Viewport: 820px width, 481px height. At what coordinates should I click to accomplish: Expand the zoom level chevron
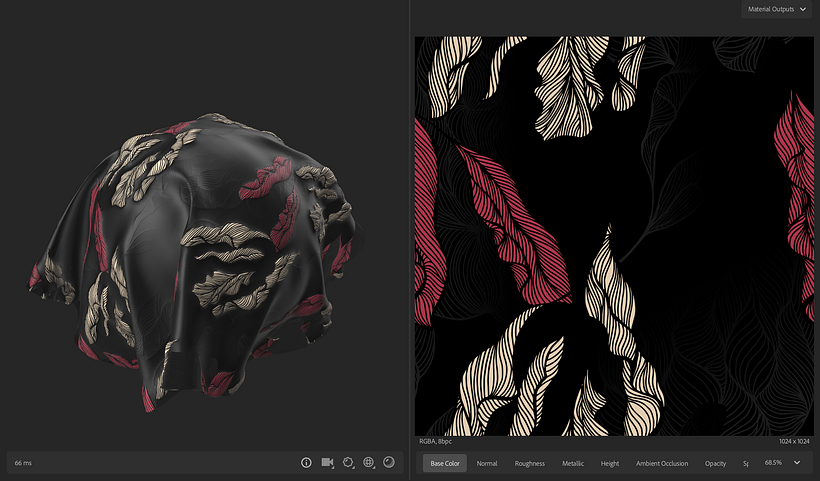click(797, 463)
